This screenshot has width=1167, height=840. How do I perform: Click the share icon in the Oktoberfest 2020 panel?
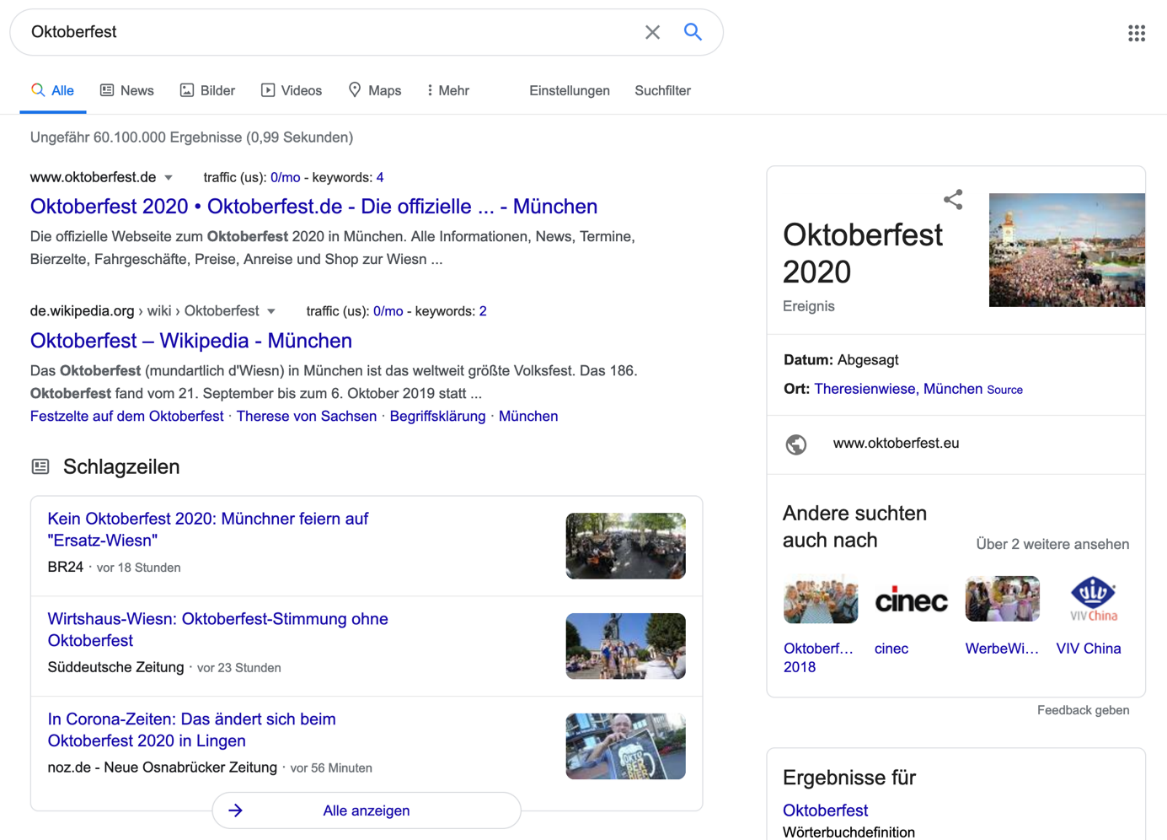[x=953, y=199]
